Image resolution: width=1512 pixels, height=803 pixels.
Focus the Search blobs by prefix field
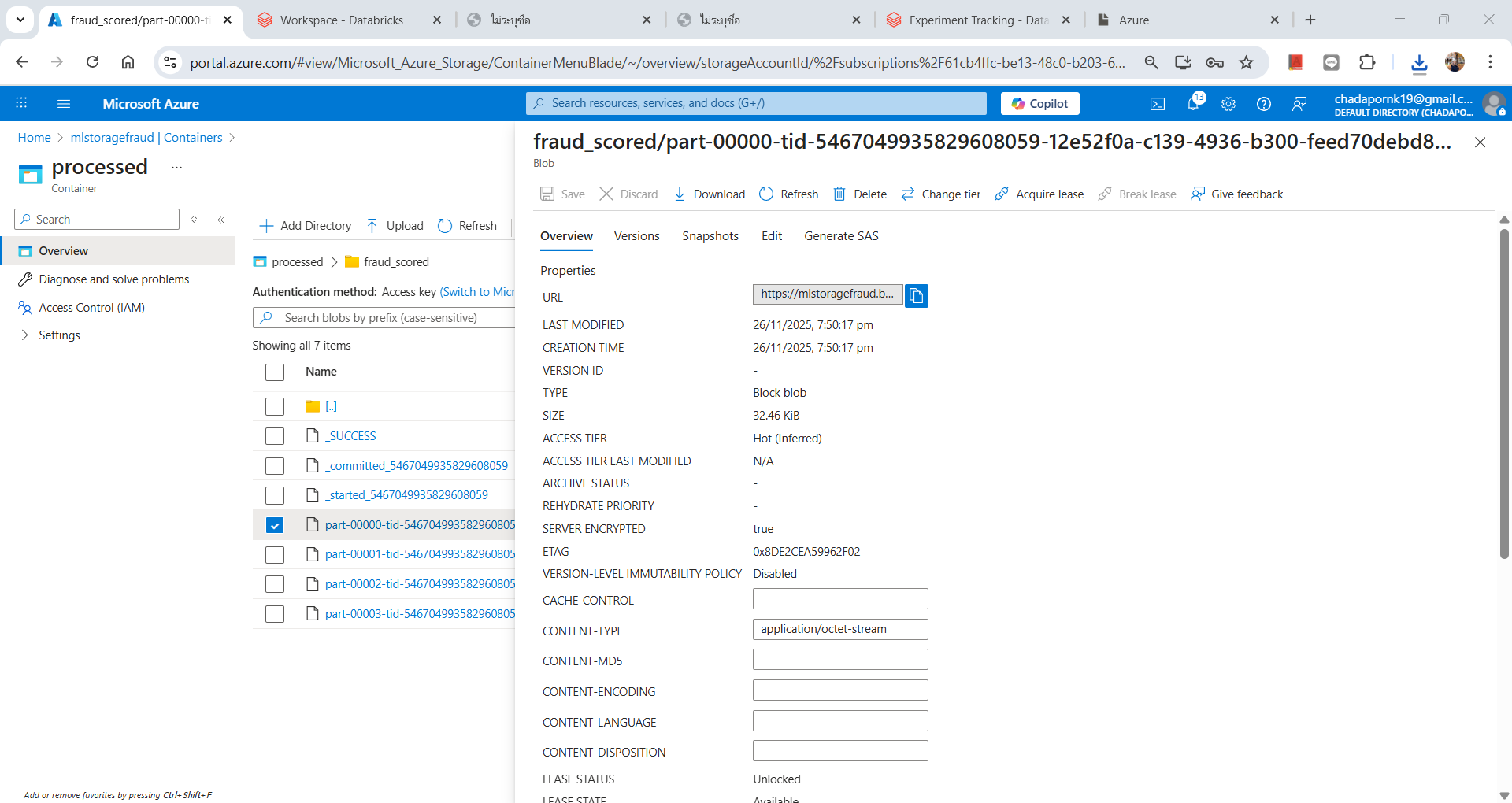[384, 318]
